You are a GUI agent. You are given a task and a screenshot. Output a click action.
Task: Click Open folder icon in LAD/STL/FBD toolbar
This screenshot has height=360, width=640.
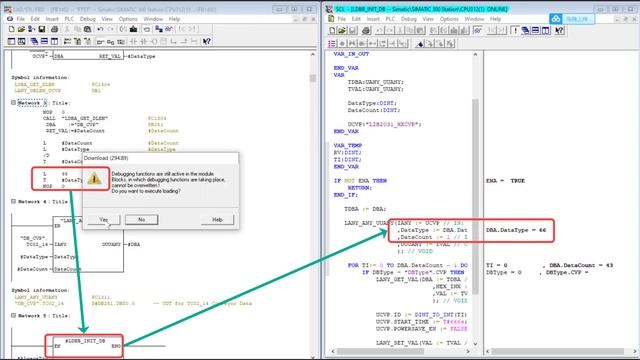(x=21, y=29)
